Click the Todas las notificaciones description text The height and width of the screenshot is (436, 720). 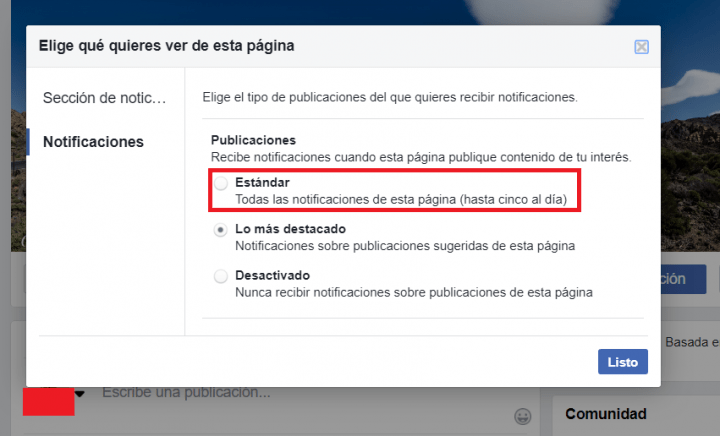[401, 200]
